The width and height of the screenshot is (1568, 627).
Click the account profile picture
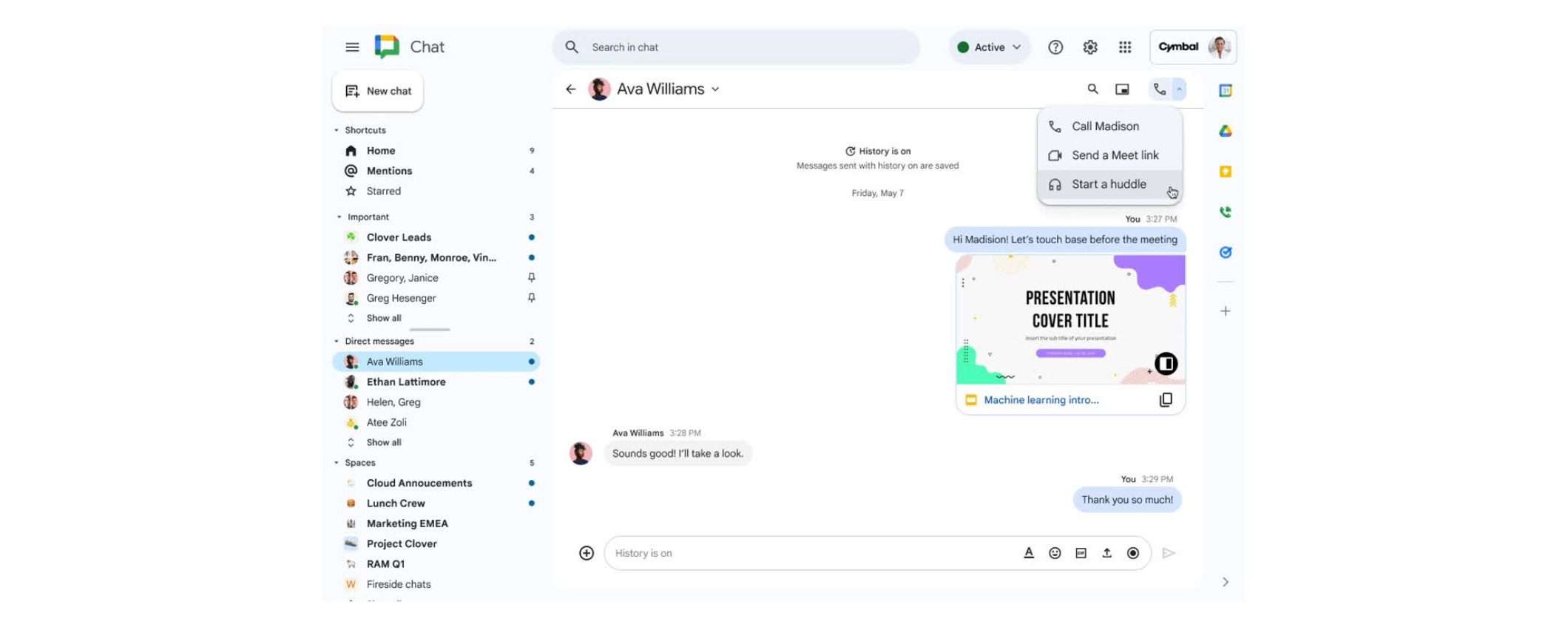coord(1220,47)
